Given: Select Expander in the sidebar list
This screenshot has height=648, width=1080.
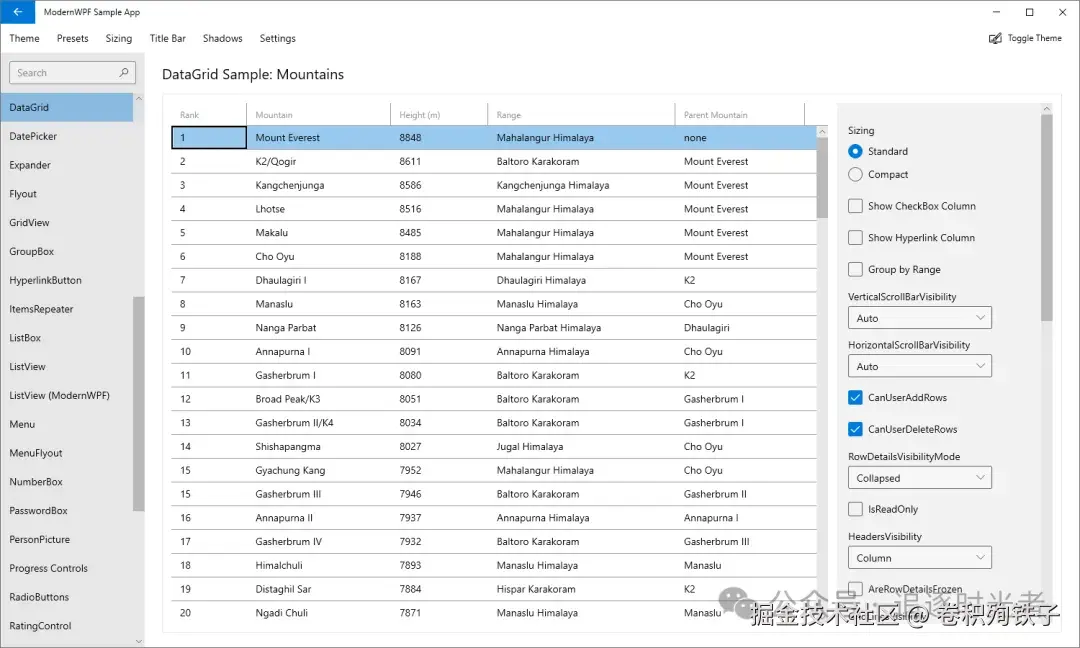Looking at the screenshot, I should coord(67,165).
